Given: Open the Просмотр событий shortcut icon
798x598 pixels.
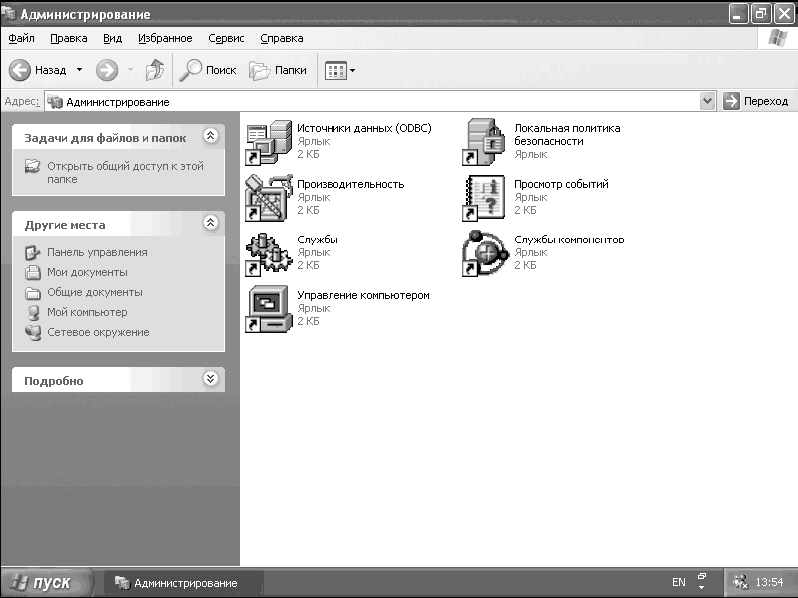Looking at the screenshot, I should (484, 198).
